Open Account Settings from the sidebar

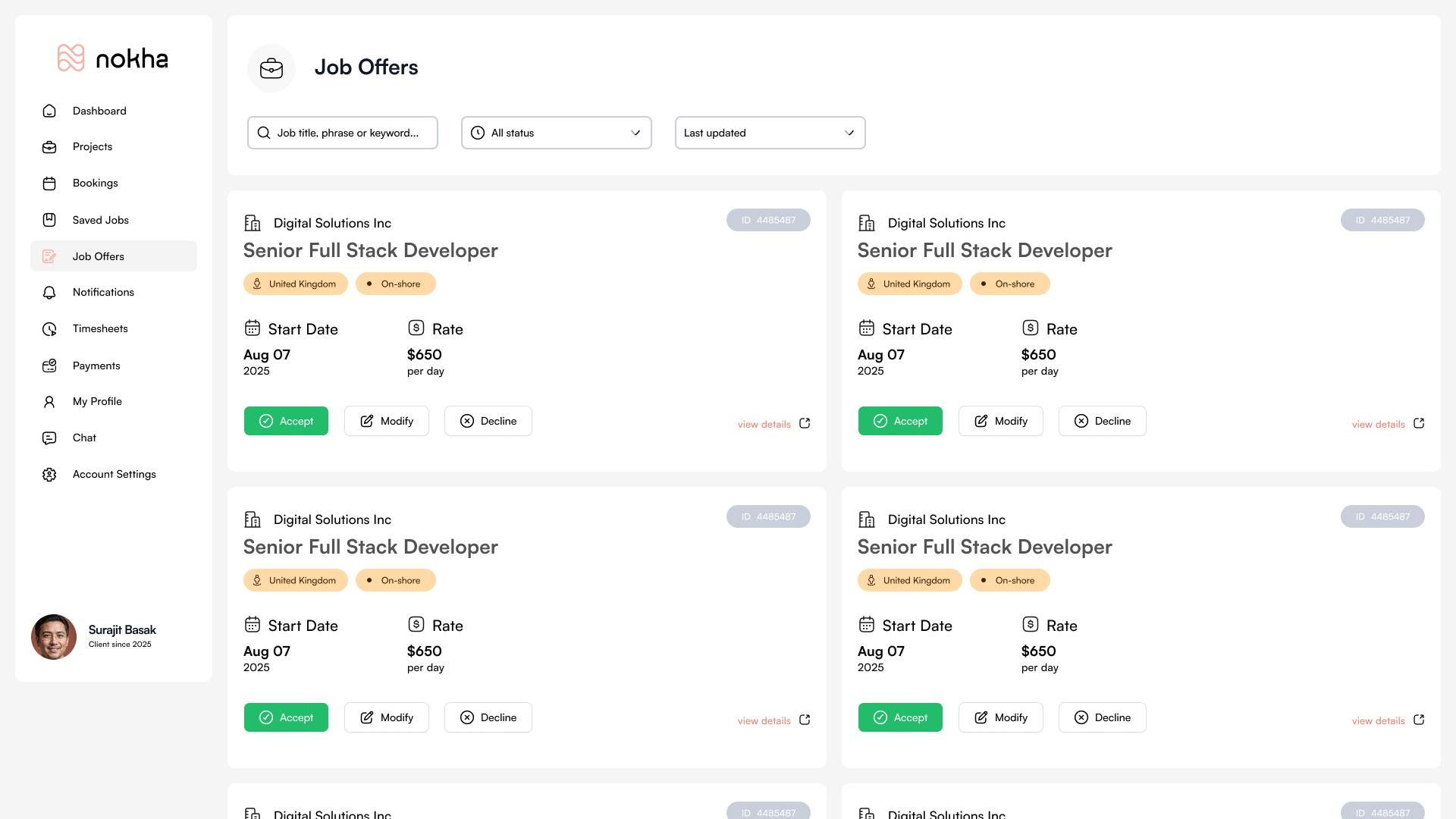pyautogui.click(x=114, y=474)
